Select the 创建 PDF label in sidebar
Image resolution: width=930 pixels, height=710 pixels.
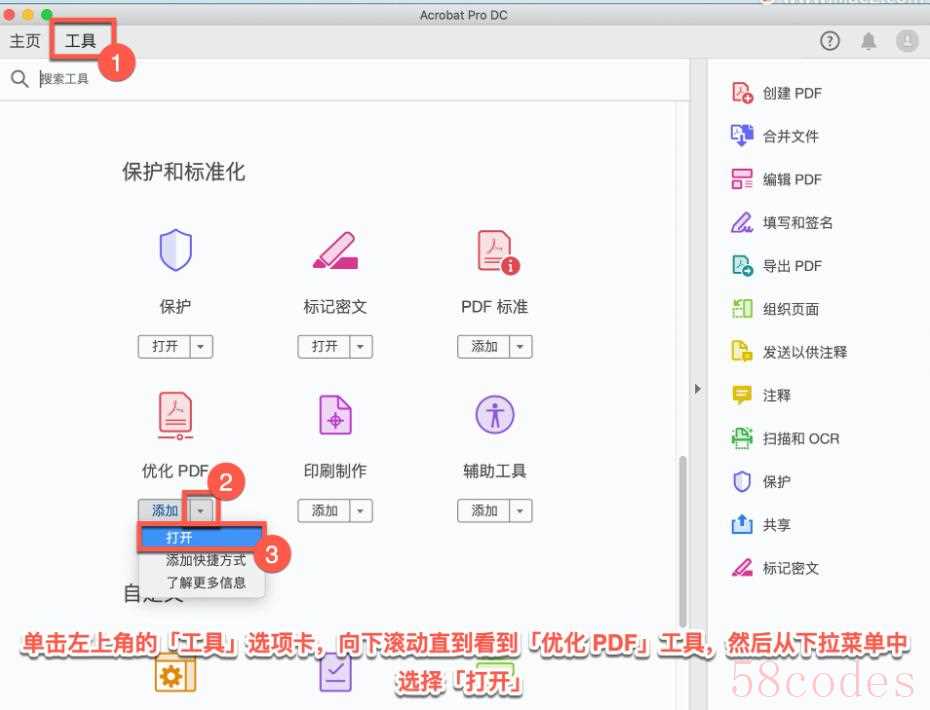(x=792, y=93)
